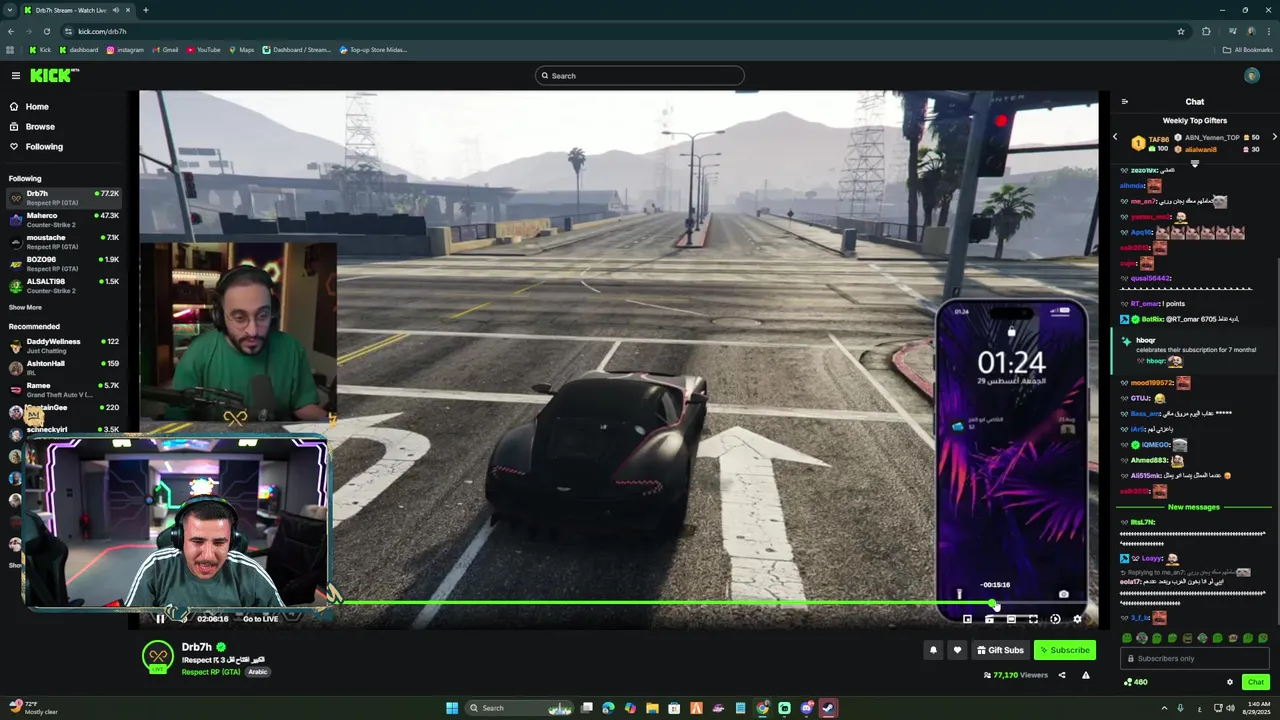The height and width of the screenshot is (720, 1280).
Task: Follow channel with the heart button
Action: [957, 650]
